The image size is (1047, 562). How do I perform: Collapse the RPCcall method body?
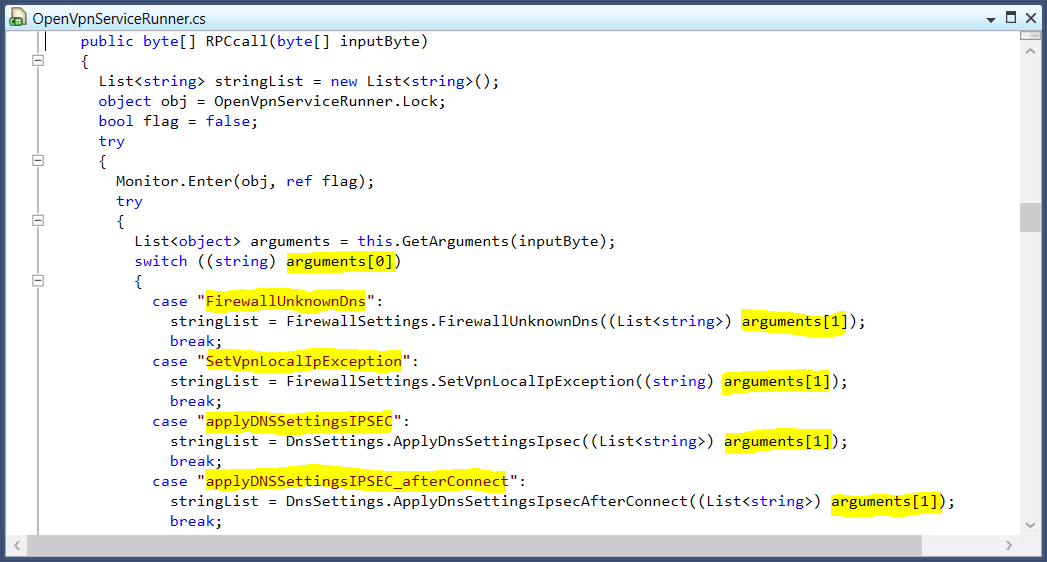pyautogui.click(x=38, y=60)
